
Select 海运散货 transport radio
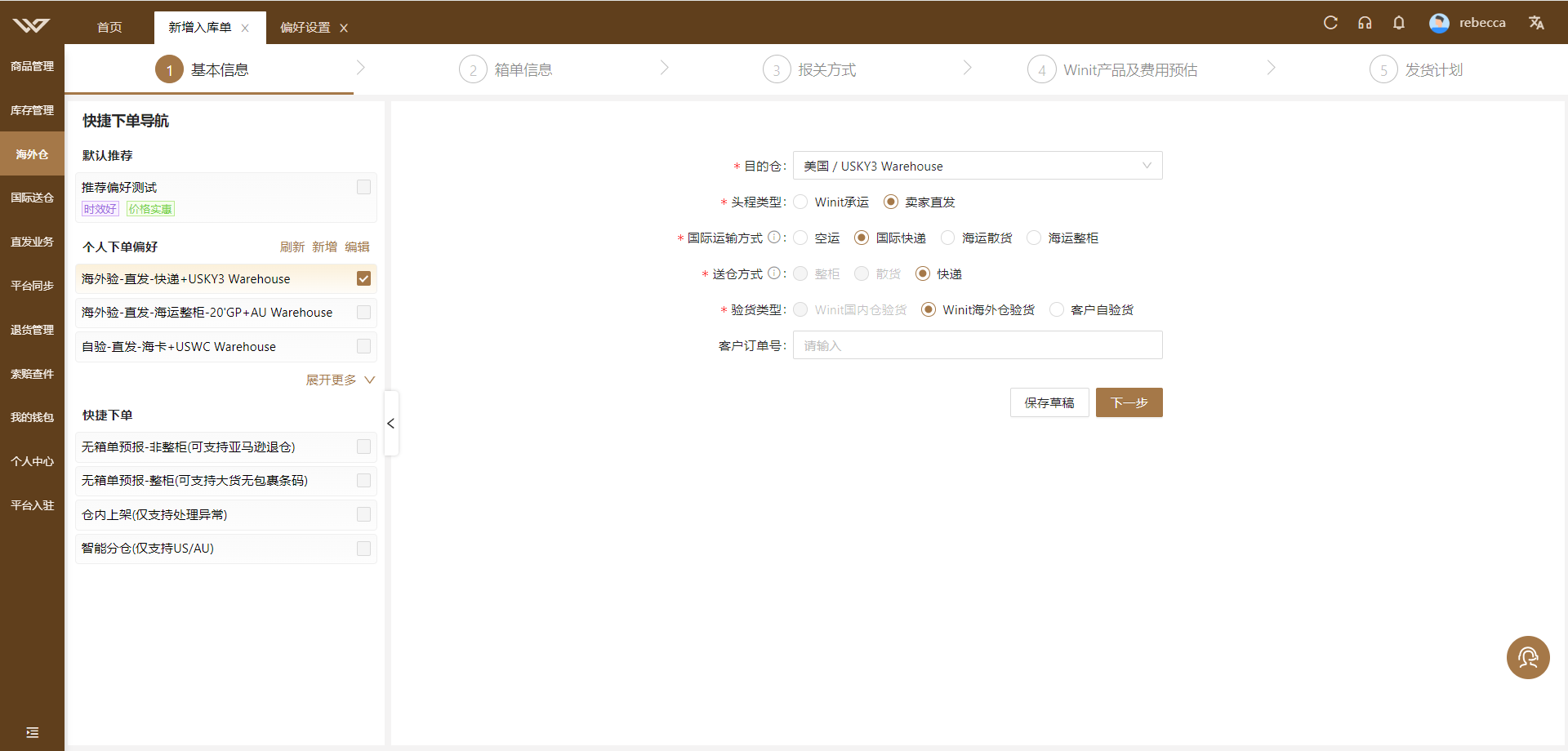click(x=947, y=238)
